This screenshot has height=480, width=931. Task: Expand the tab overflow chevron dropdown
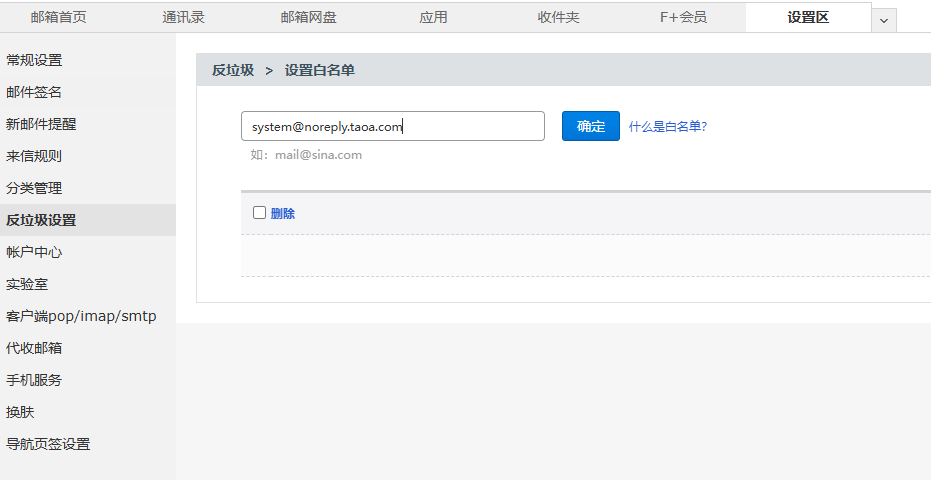[x=883, y=20]
